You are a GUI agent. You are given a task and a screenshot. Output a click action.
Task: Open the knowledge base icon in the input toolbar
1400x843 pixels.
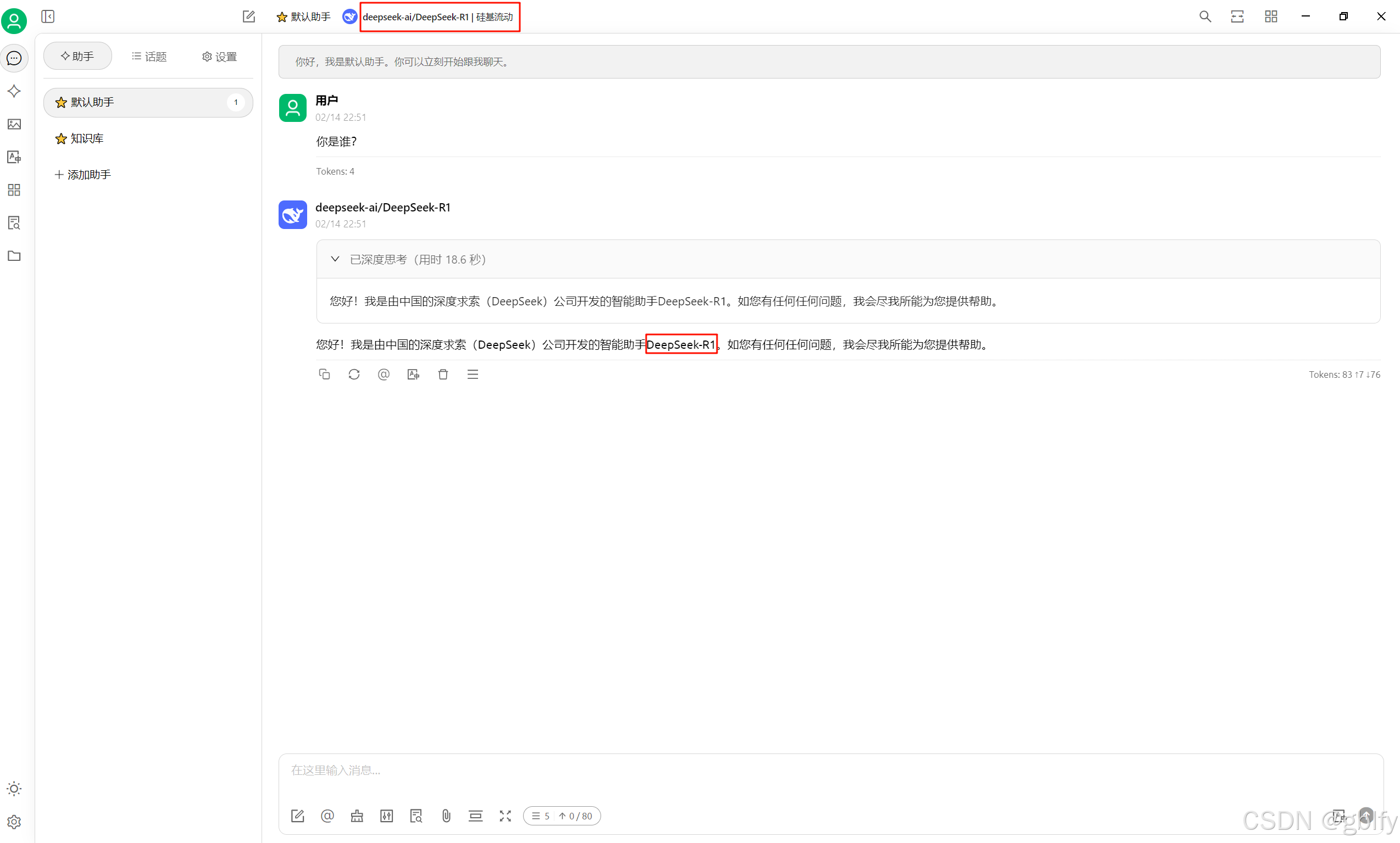[x=416, y=816]
